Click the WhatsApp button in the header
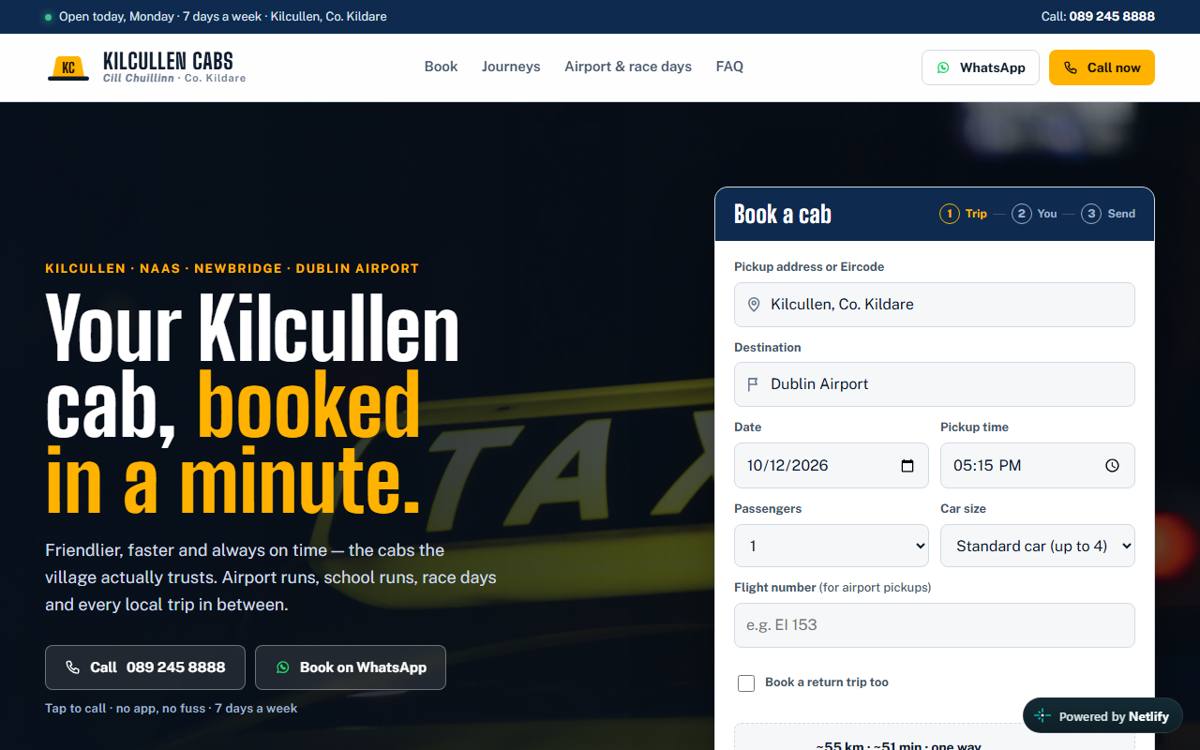 pyautogui.click(x=980, y=68)
